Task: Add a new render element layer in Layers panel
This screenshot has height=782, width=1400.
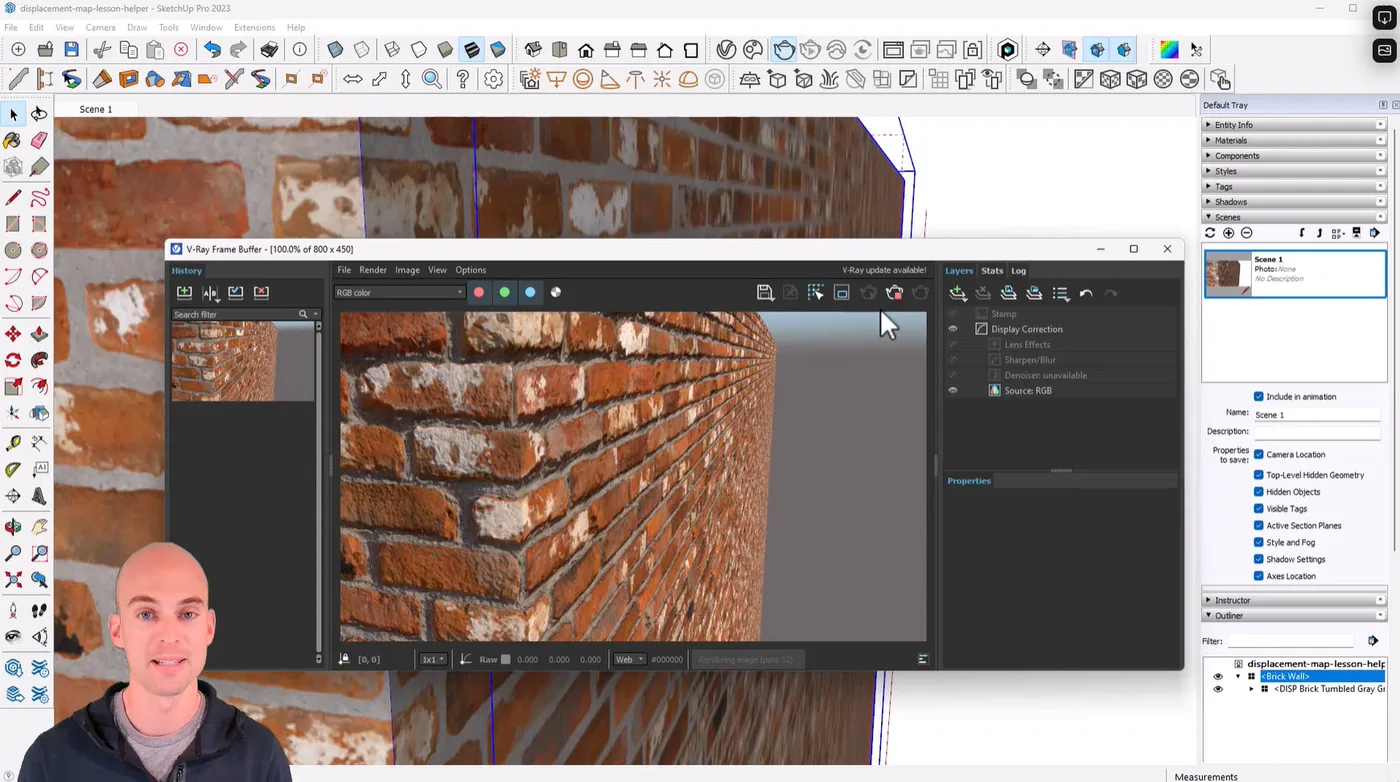Action: [957, 293]
